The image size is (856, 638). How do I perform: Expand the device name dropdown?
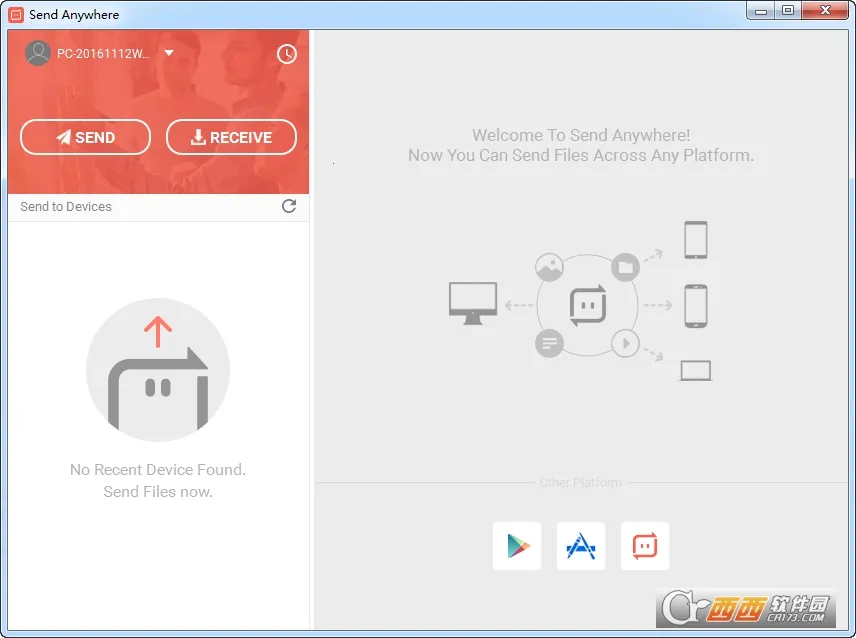pyautogui.click(x=168, y=54)
